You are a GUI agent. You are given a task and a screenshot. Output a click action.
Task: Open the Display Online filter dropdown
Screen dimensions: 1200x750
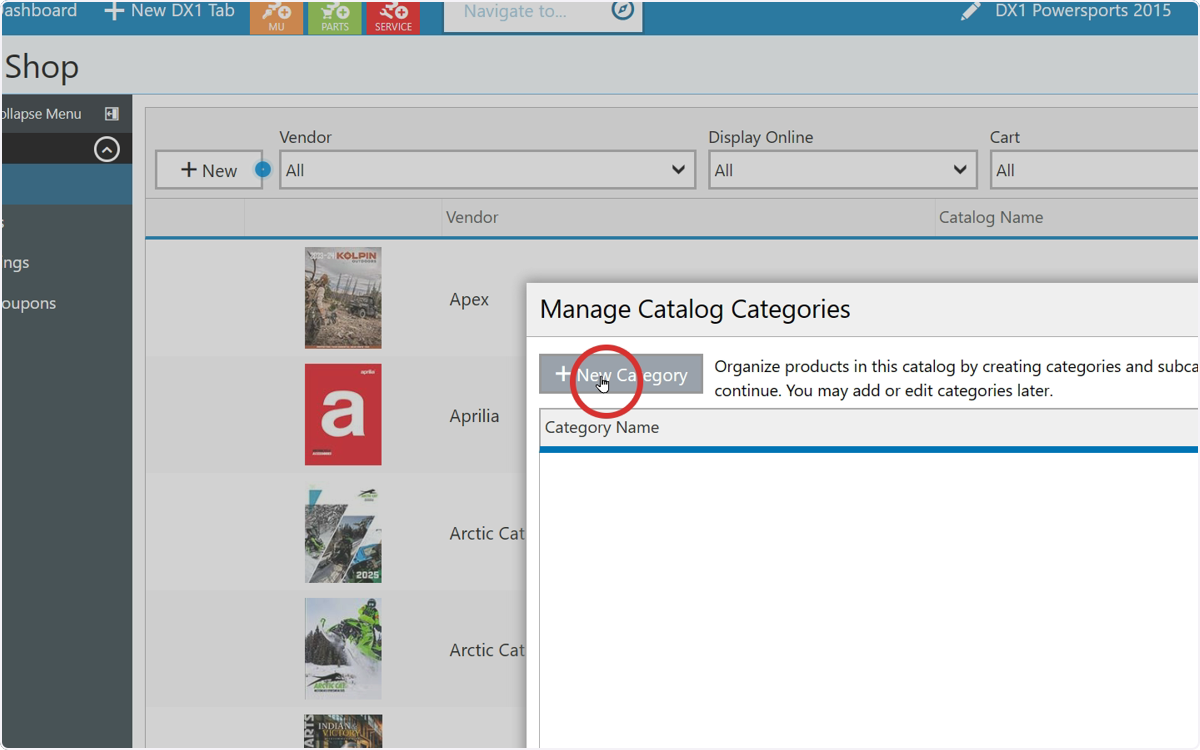point(843,170)
